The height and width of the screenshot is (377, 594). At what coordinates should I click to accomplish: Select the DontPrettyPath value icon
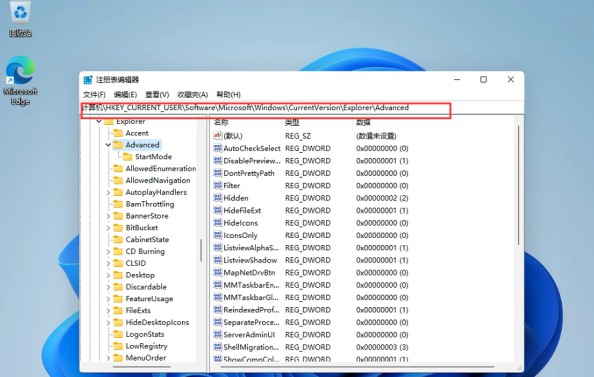tap(217, 173)
